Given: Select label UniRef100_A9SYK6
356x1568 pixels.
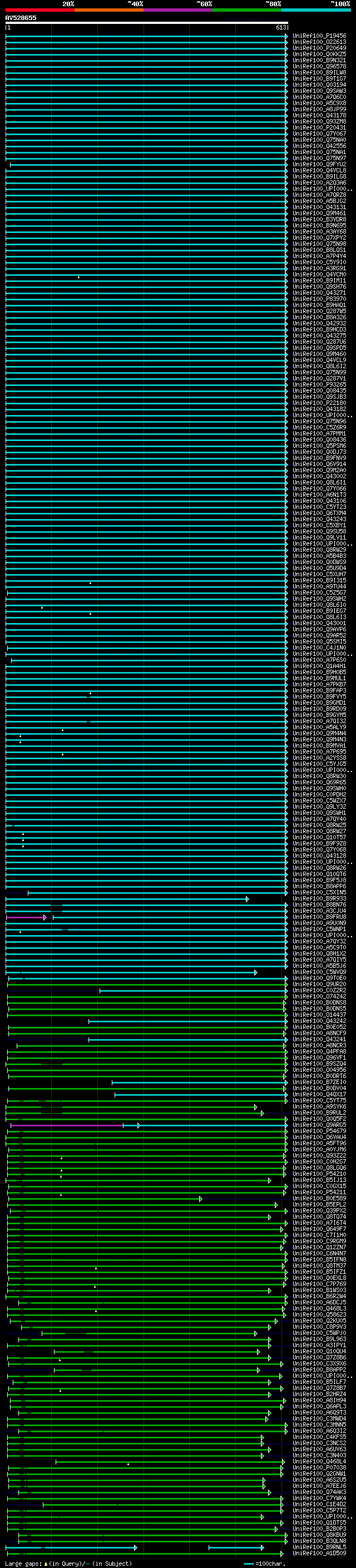Looking at the screenshot, I should [319, 1106].
